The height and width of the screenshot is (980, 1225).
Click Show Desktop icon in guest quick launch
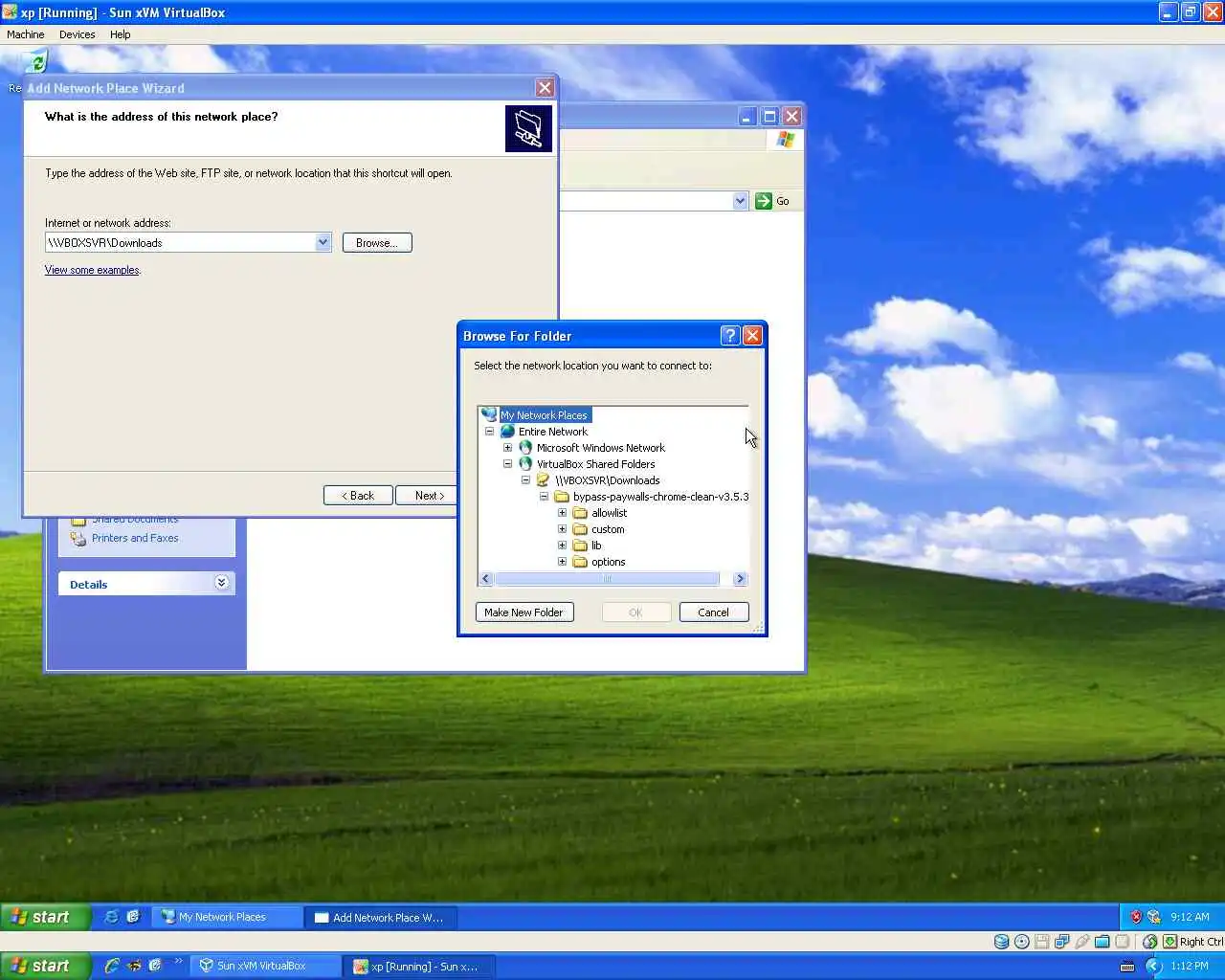133,917
